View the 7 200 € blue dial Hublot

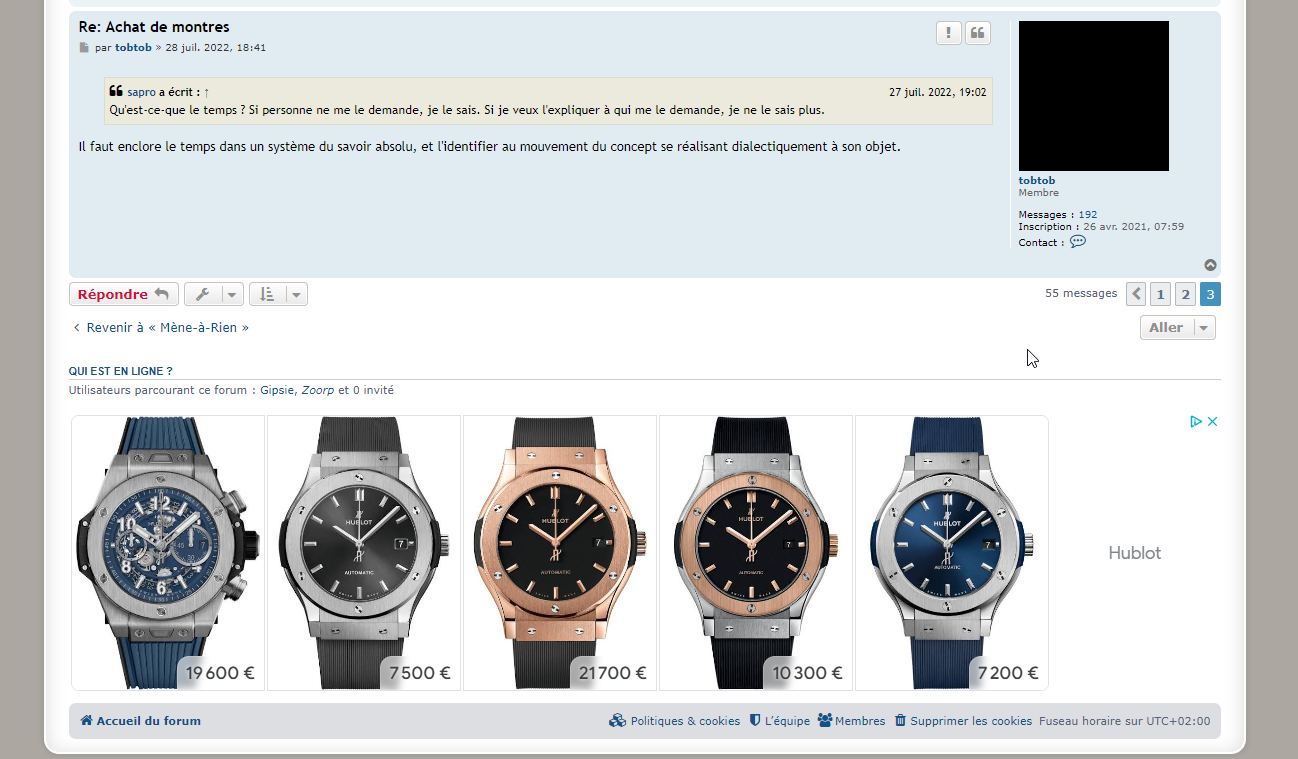(x=952, y=553)
